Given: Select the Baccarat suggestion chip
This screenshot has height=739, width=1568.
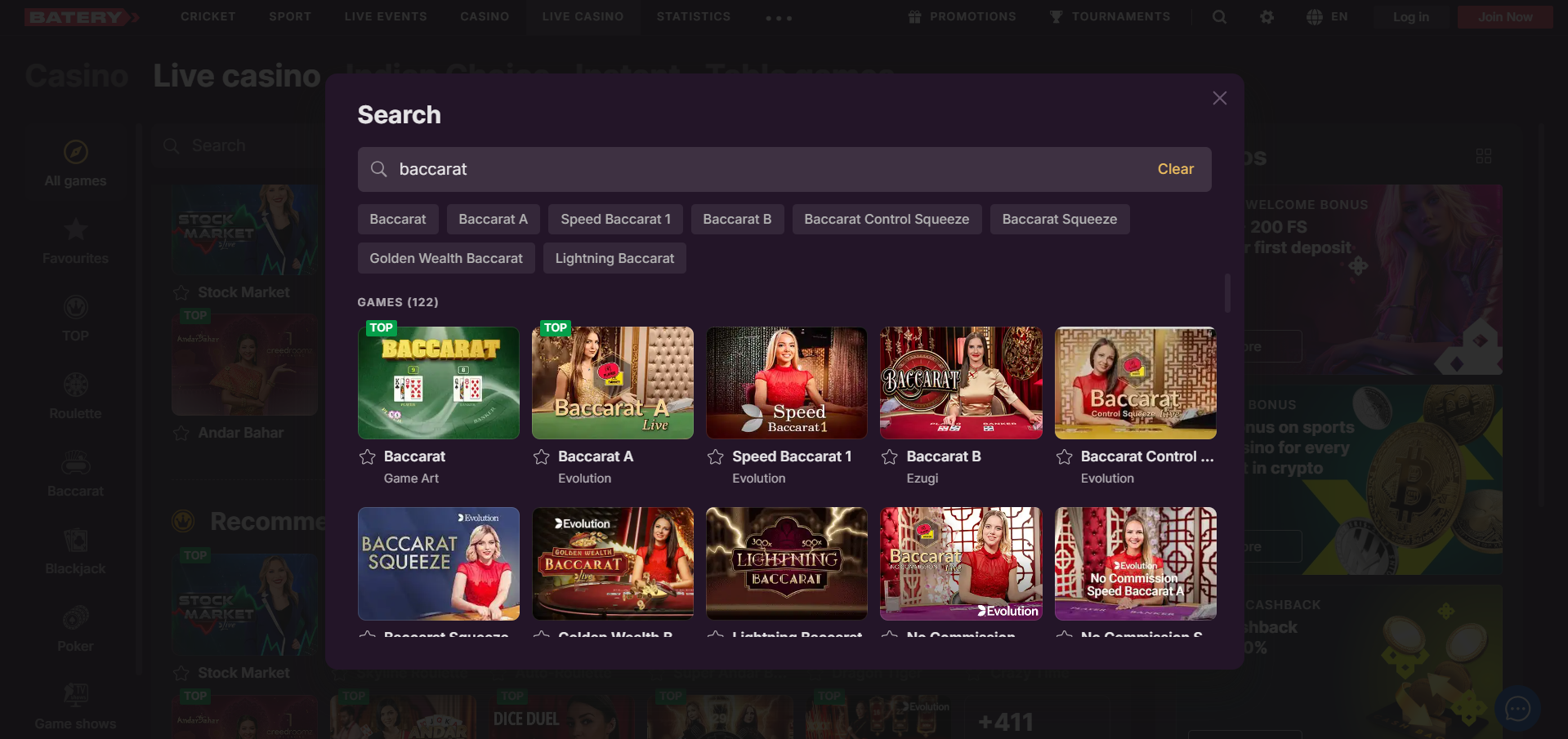Looking at the screenshot, I should click(398, 219).
